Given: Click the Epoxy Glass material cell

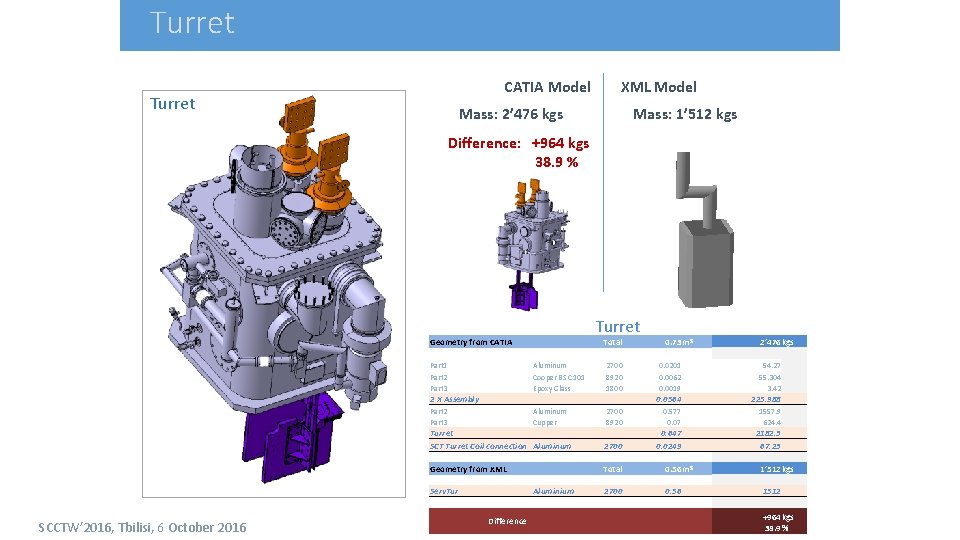Looking at the screenshot, I should (552, 389).
